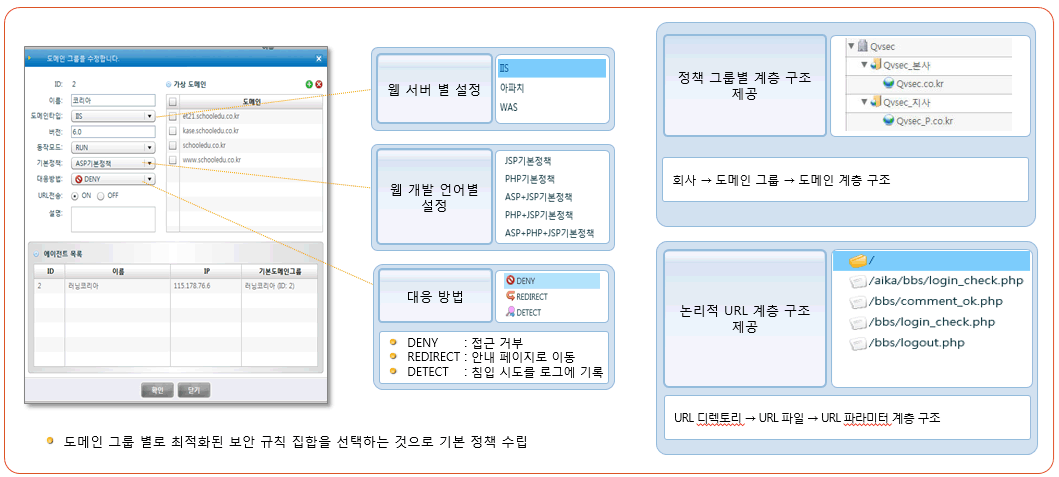
Task: Collapse the Qvsec_본사 tree node
Action: pos(863,65)
